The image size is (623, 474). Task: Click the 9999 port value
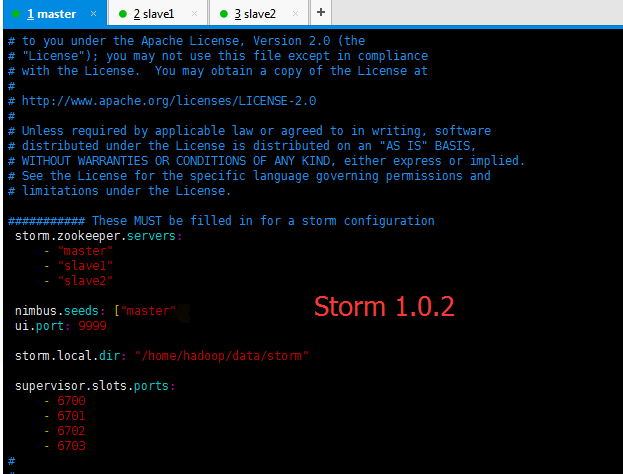pos(92,326)
